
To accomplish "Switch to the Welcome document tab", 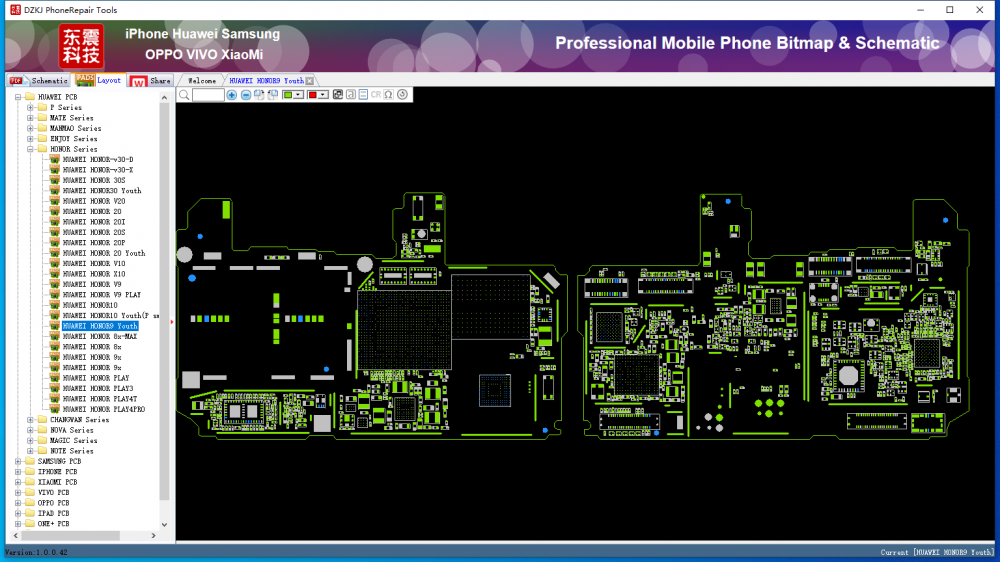I will 202,81.
